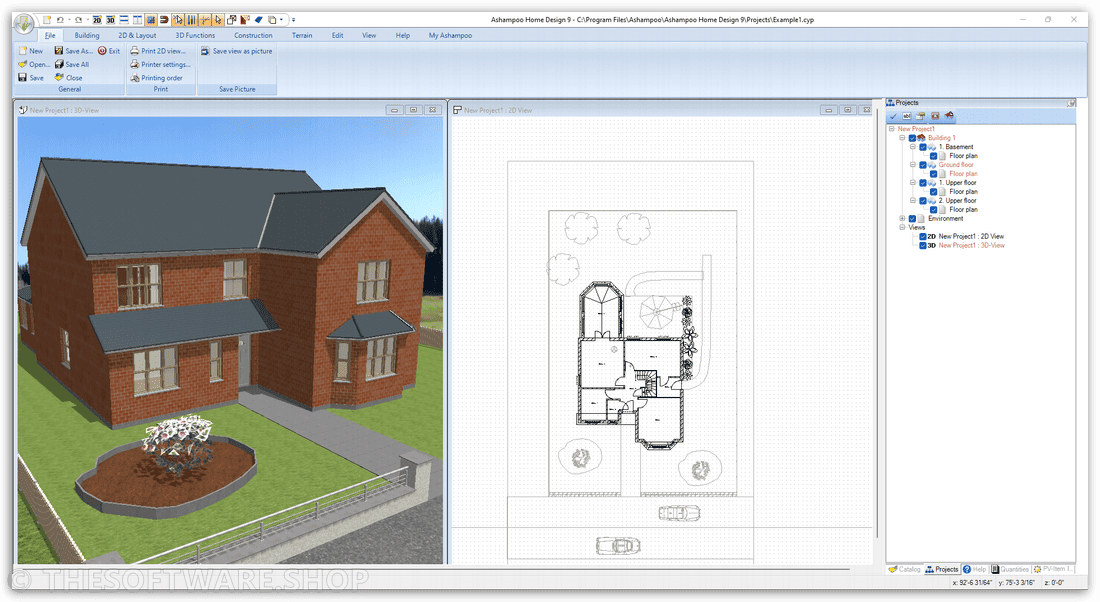Click the Printer settings icon
Image resolution: width=1100 pixels, height=602 pixels.
pyautogui.click(x=135, y=64)
